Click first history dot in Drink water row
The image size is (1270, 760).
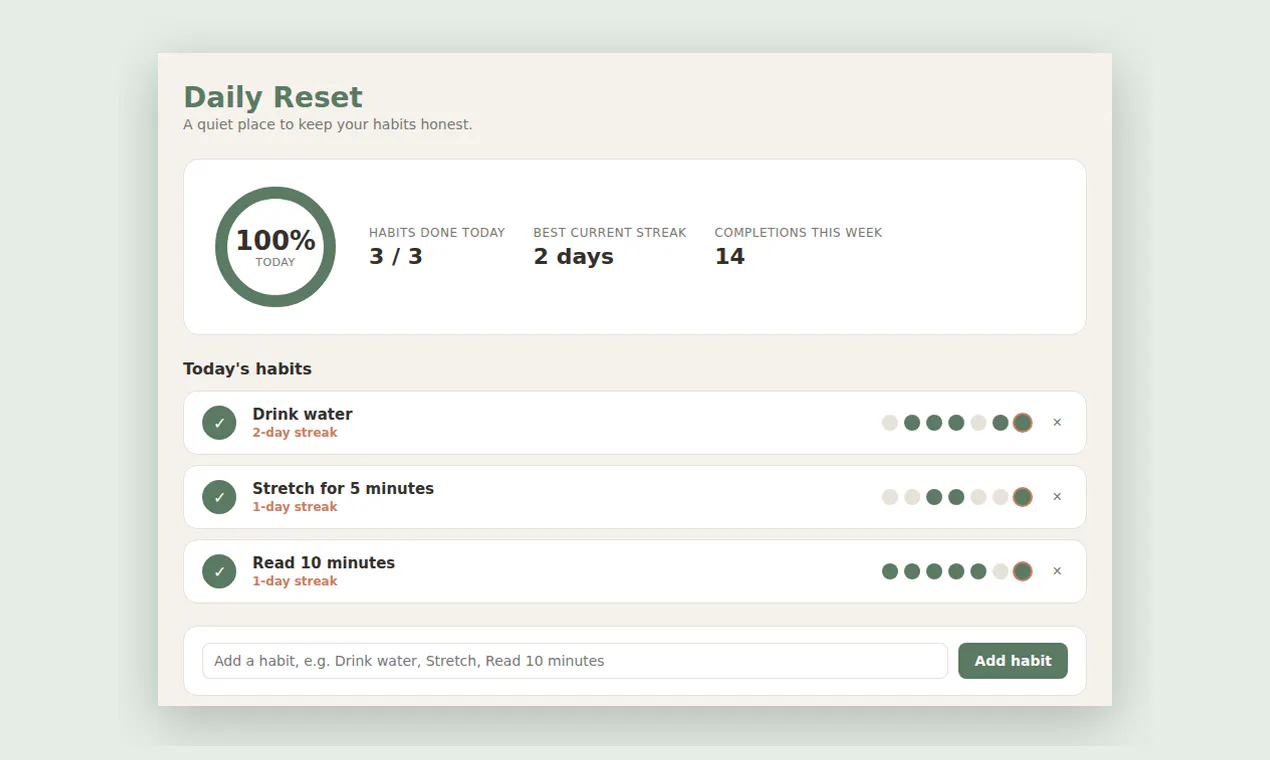pos(890,423)
